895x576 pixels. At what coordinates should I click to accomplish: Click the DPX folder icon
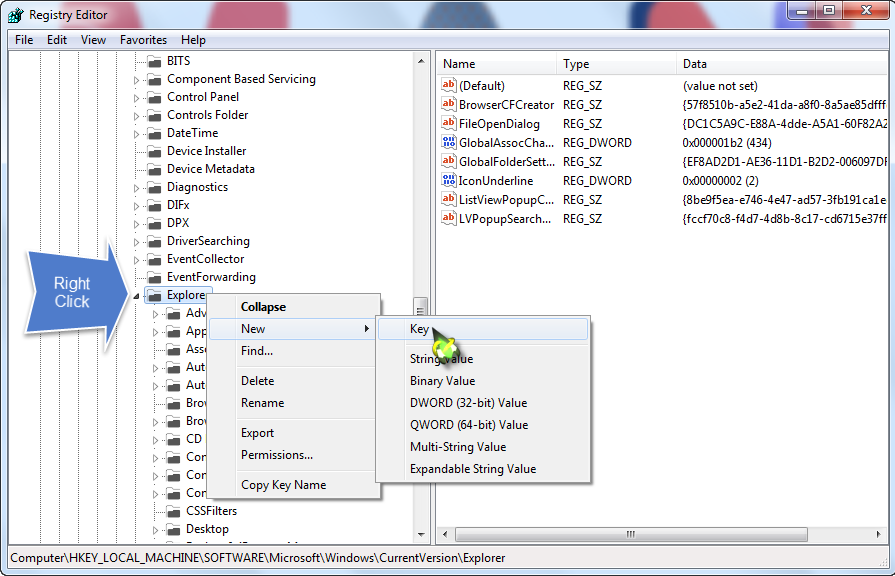click(154, 223)
